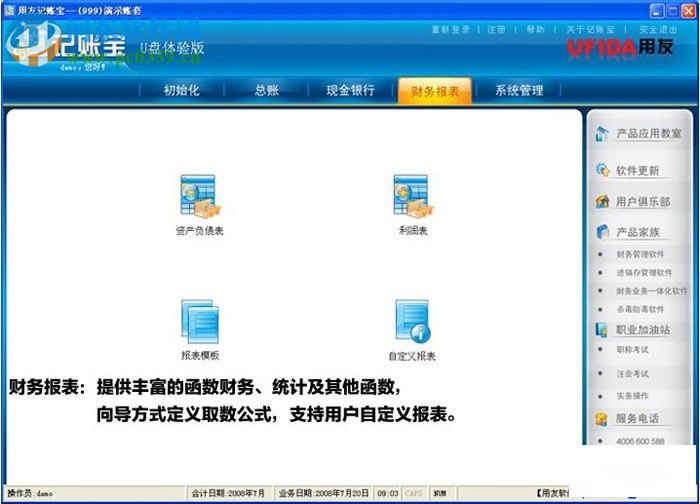Open the 职业加油站 heading link
The image size is (700, 504).
pos(643,330)
